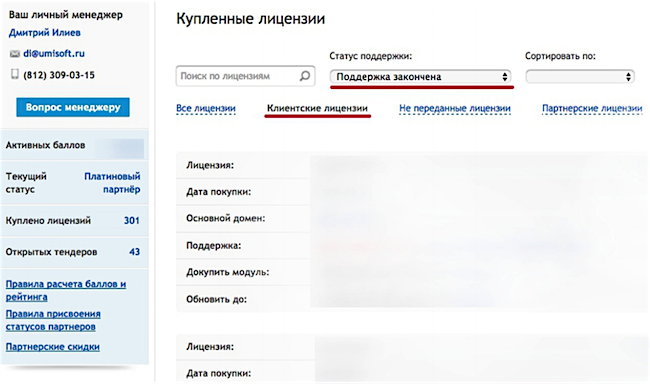This screenshot has width=650, height=384.
Task: Click the phone number (812) 309-03-15
Action: pyautogui.click(x=59, y=75)
